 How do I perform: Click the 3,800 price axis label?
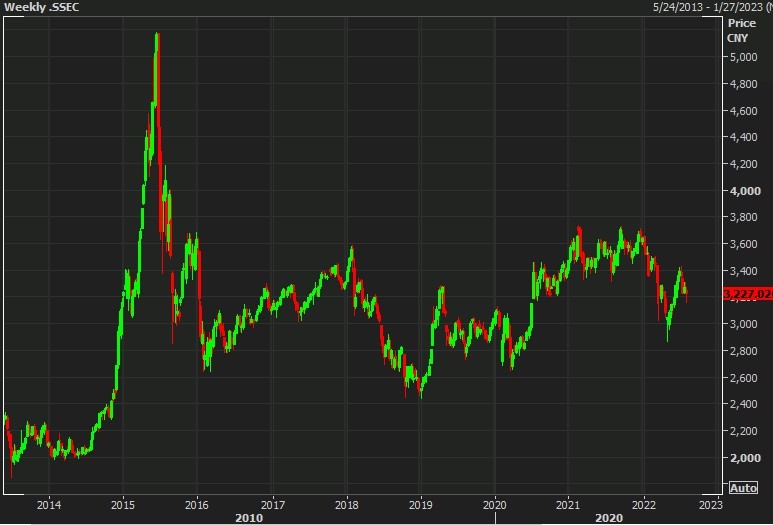click(x=743, y=217)
